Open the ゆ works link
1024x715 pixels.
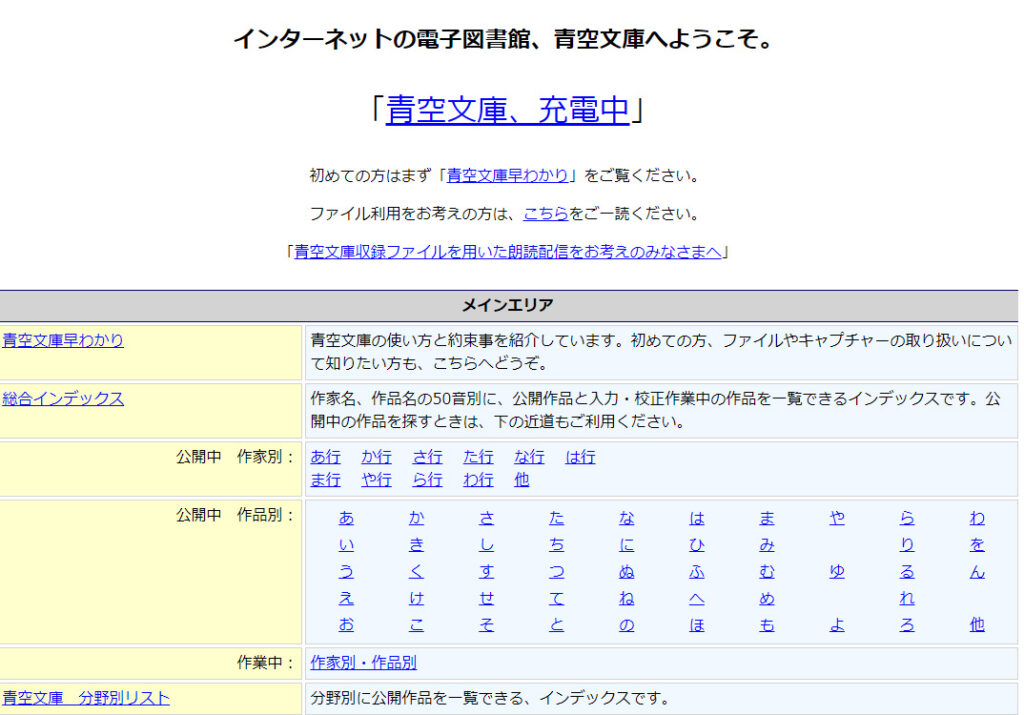[x=837, y=572]
